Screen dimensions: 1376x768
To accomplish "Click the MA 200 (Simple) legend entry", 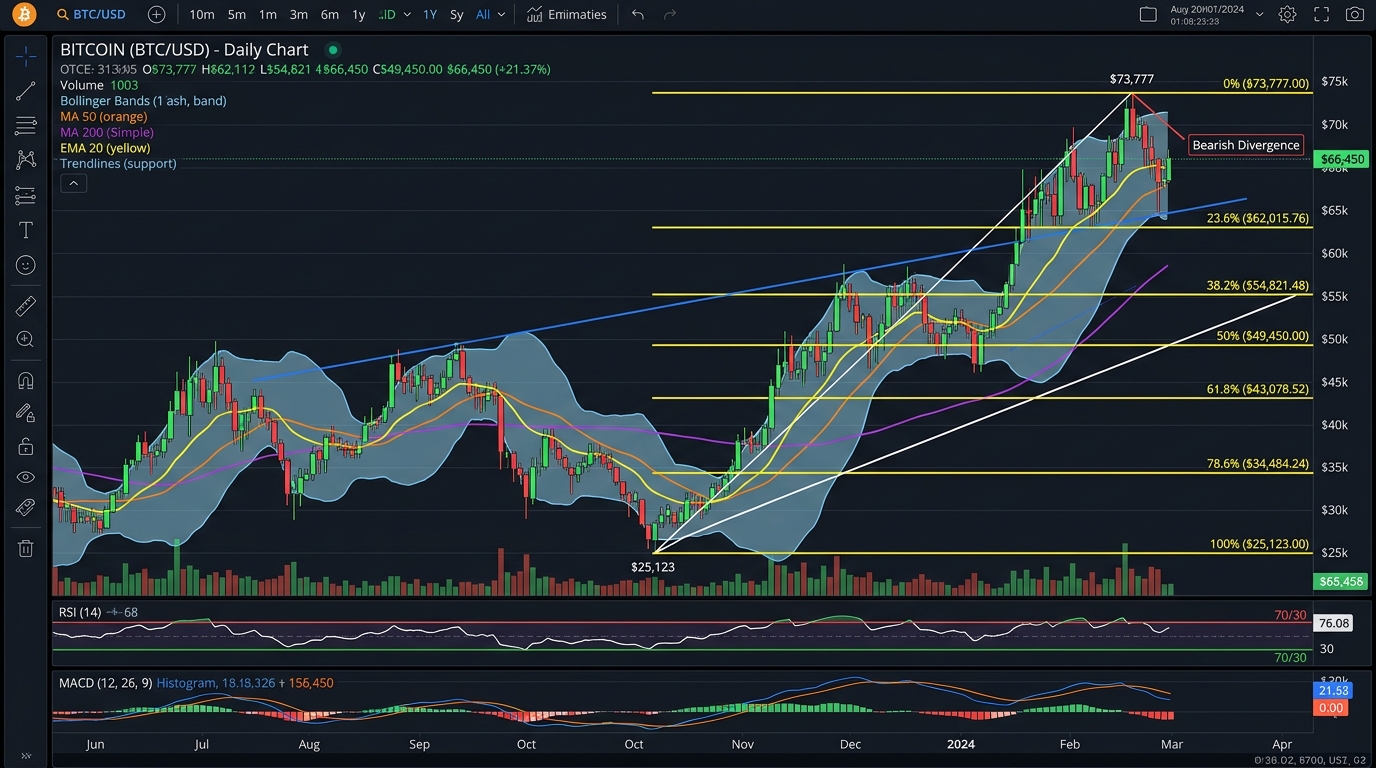I will click(x=107, y=132).
